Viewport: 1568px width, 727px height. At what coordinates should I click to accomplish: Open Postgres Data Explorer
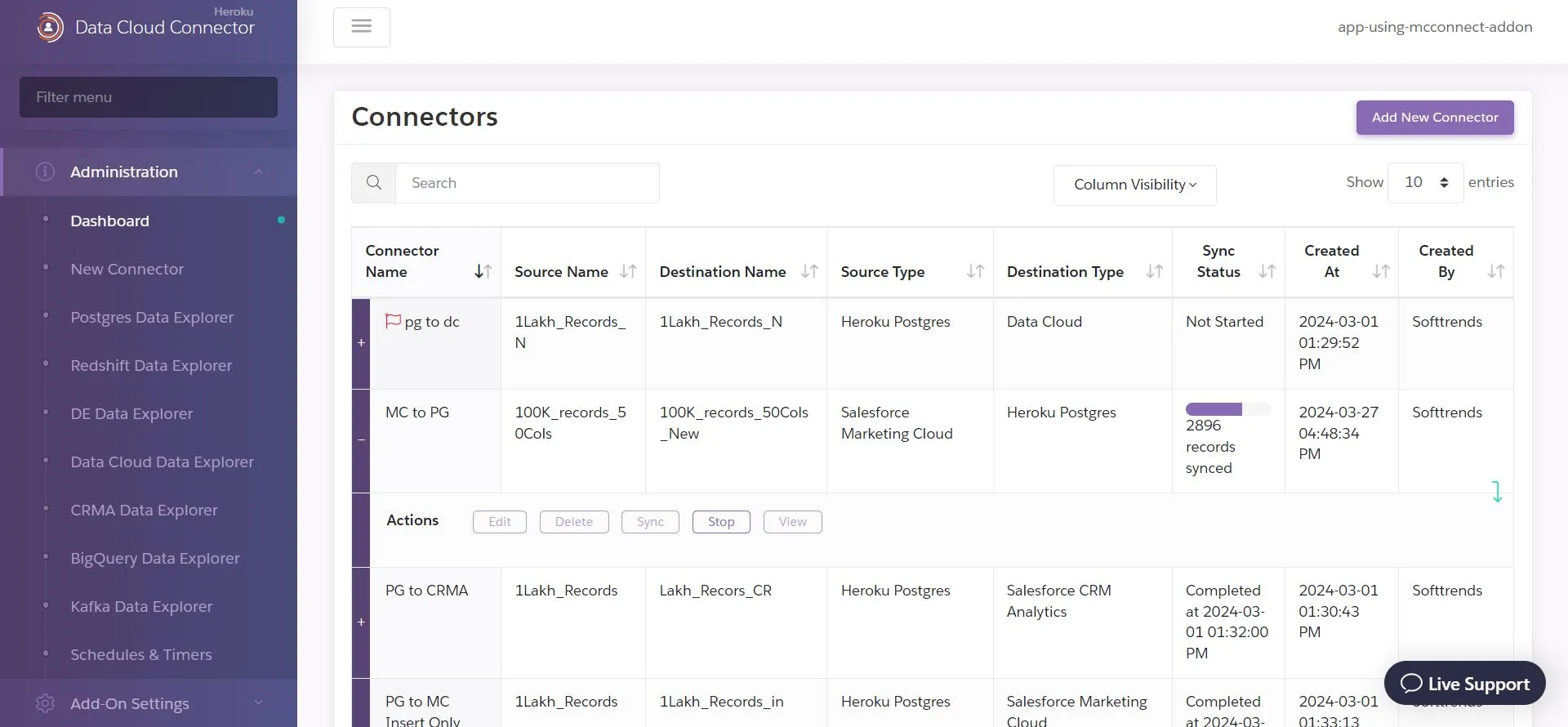pyautogui.click(x=152, y=317)
